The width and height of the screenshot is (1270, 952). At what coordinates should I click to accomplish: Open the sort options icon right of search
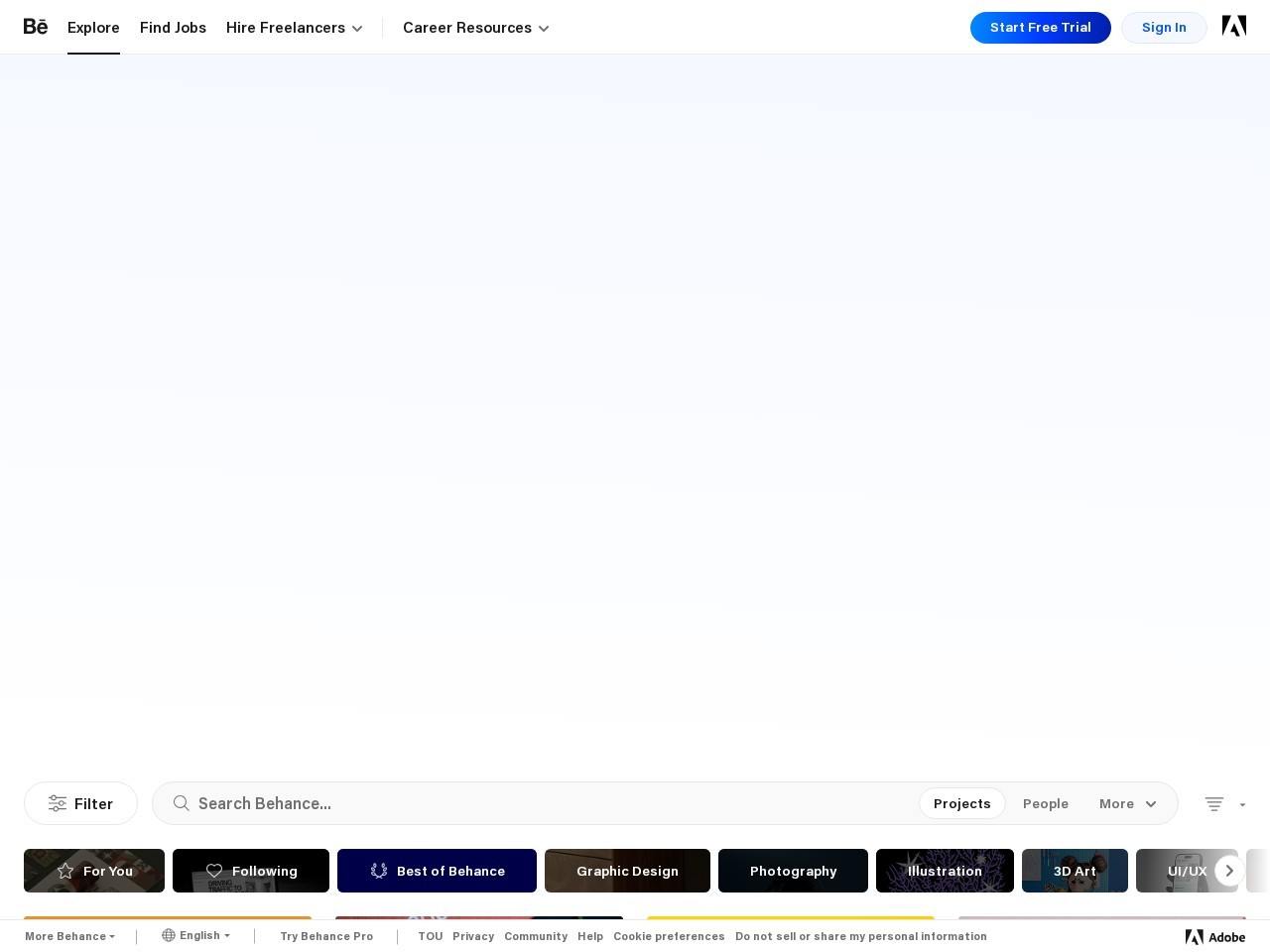[1213, 804]
